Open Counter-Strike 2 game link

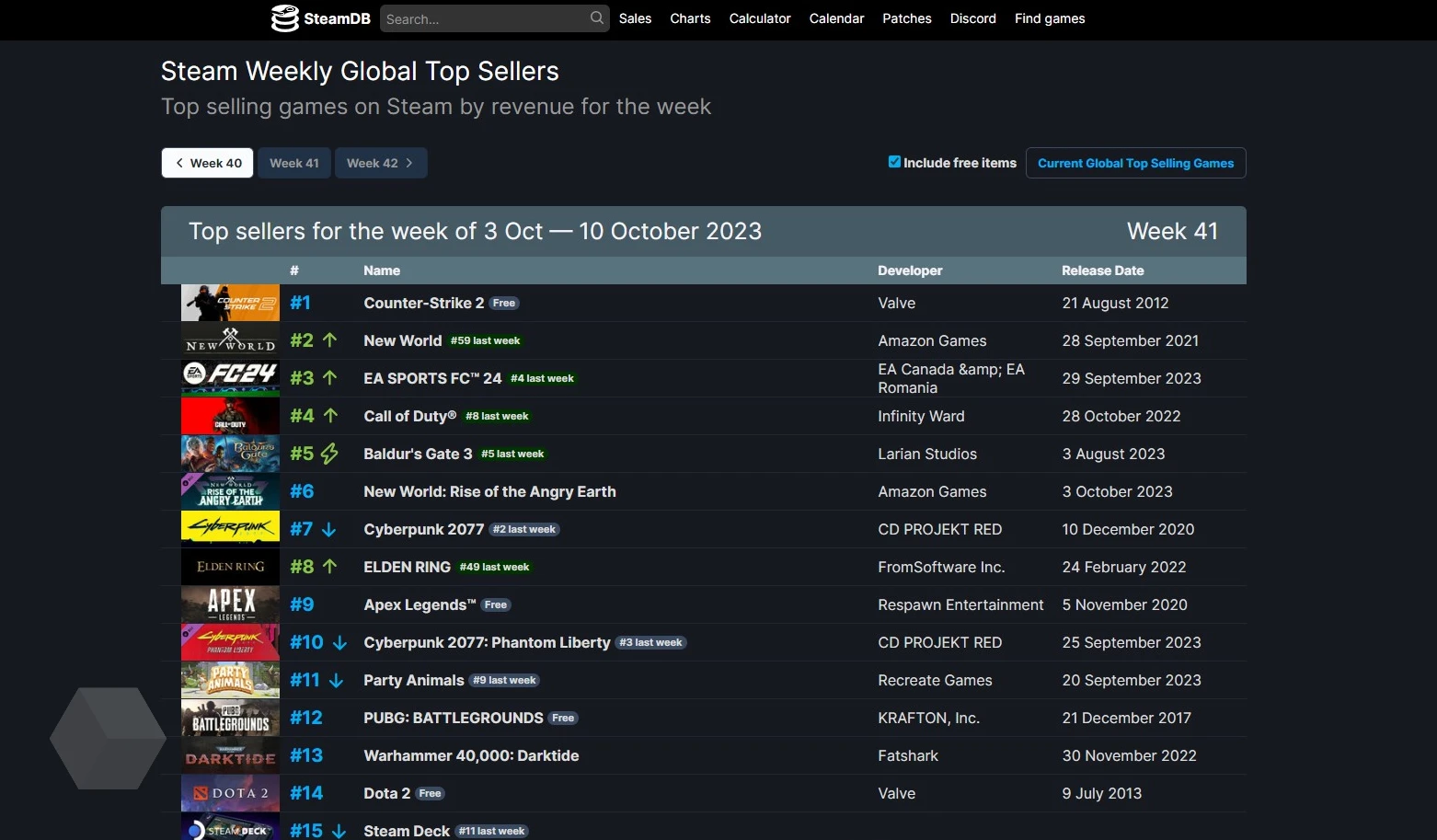[424, 303]
